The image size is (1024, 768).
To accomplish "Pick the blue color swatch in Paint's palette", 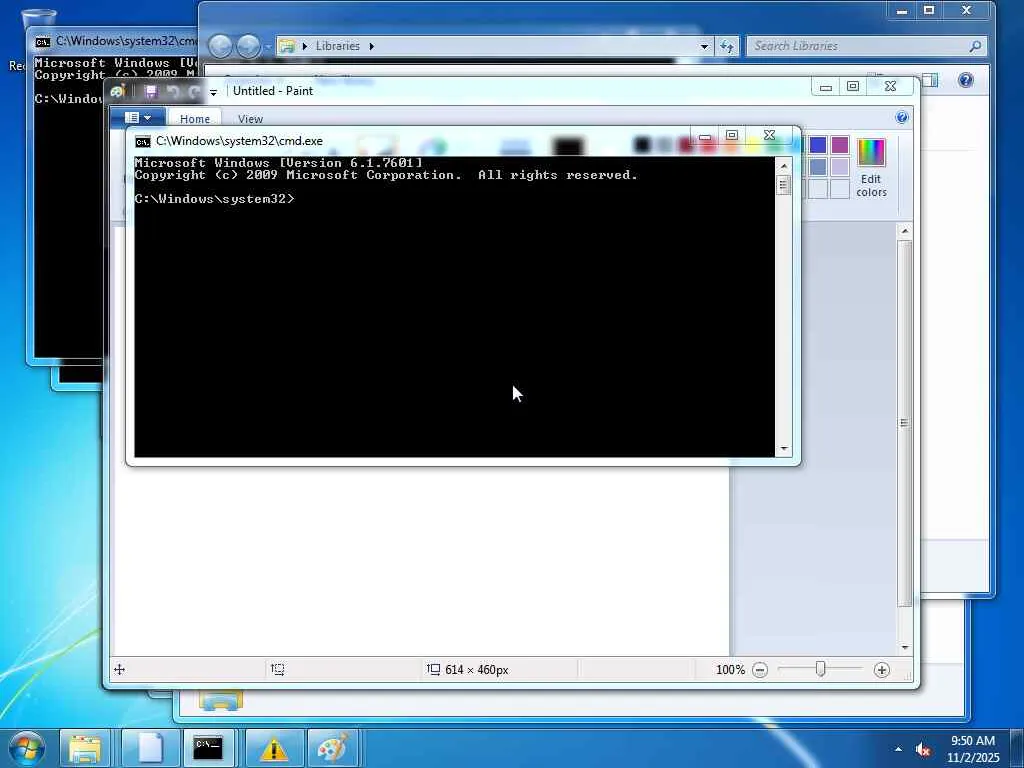I will [x=818, y=145].
